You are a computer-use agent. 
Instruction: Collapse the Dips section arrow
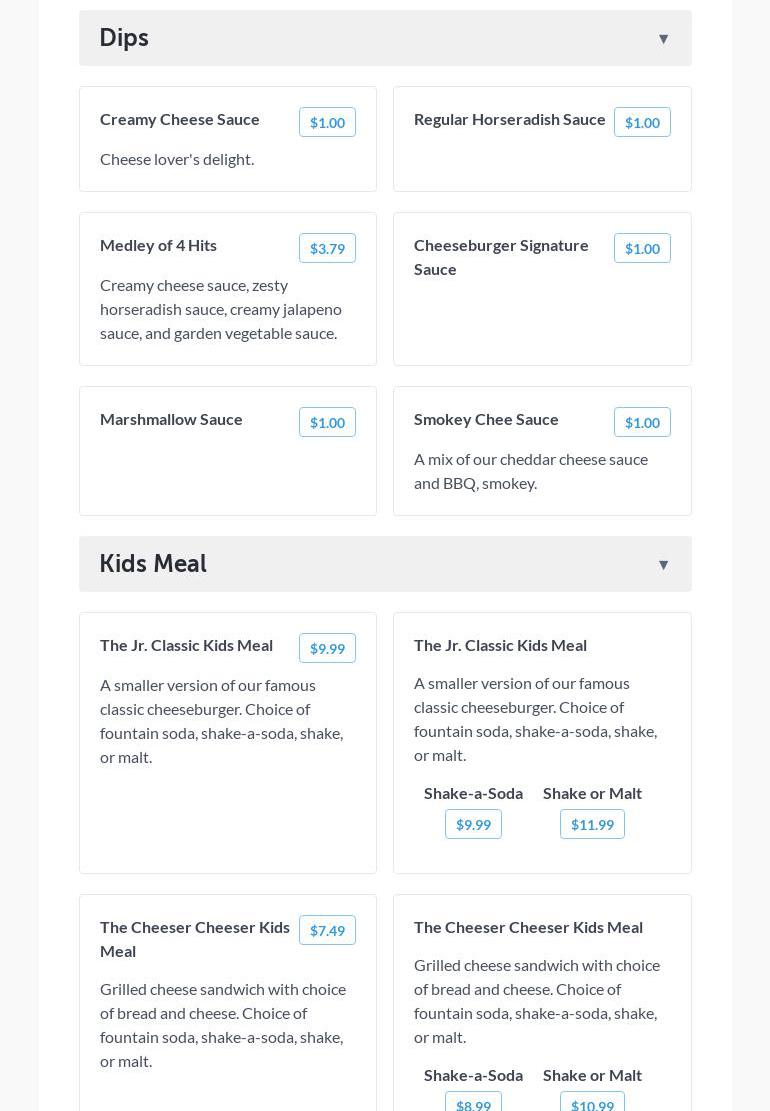[x=663, y=39]
